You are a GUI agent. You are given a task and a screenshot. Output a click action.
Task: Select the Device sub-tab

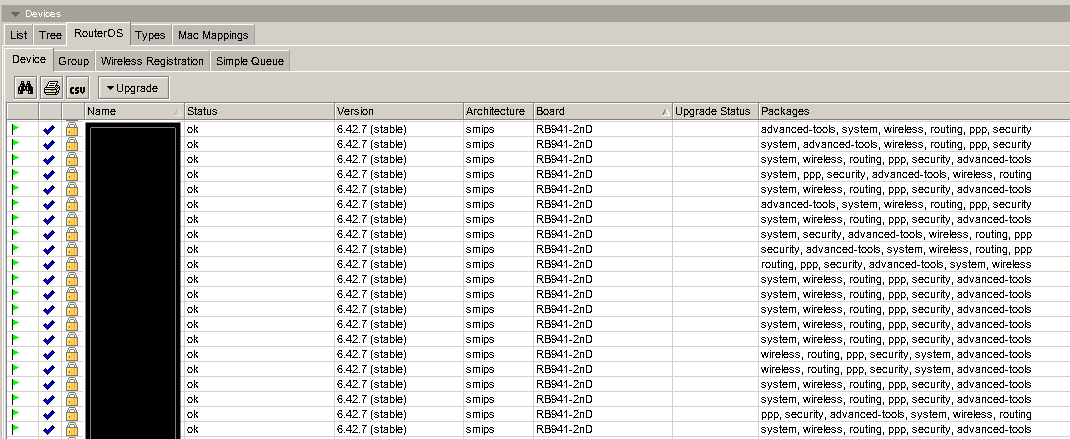point(29,59)
